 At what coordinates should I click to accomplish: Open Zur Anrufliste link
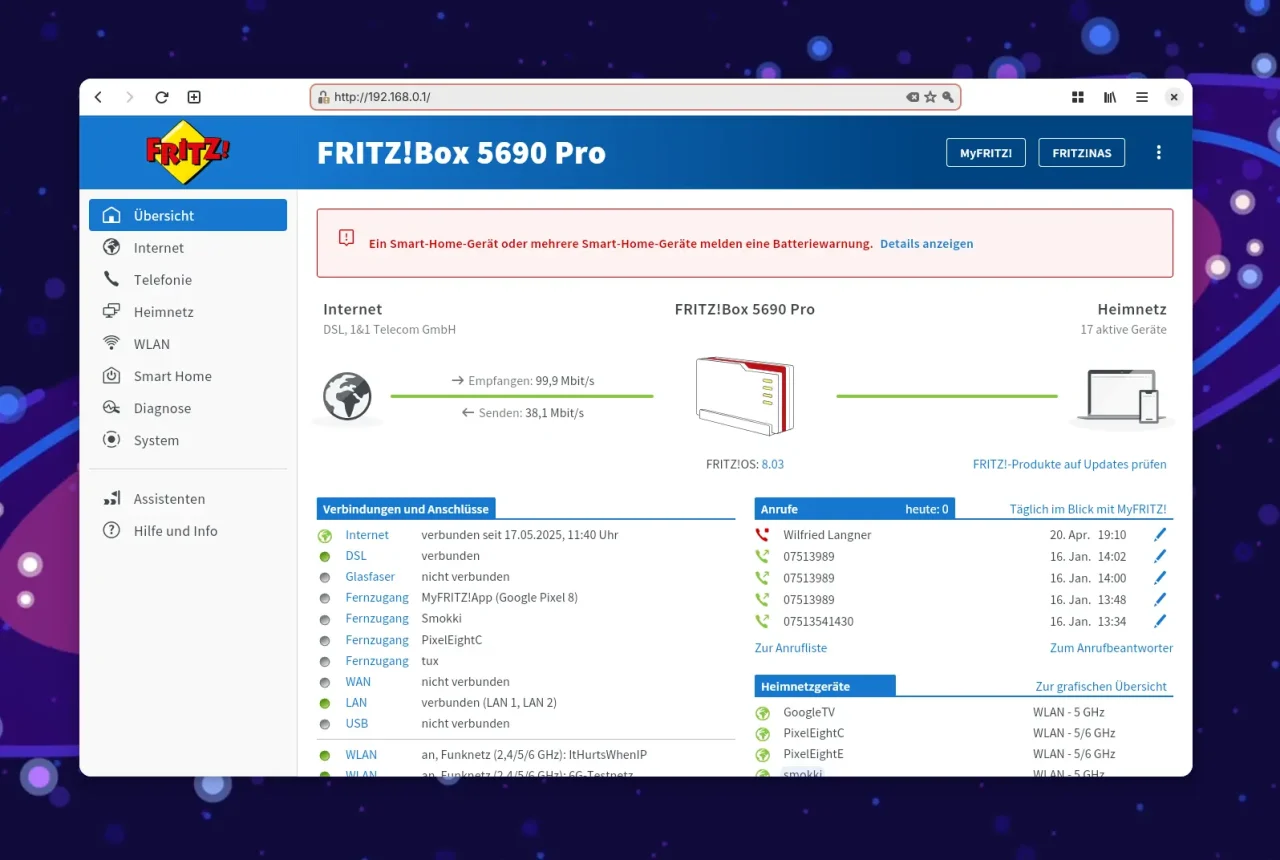790,648
